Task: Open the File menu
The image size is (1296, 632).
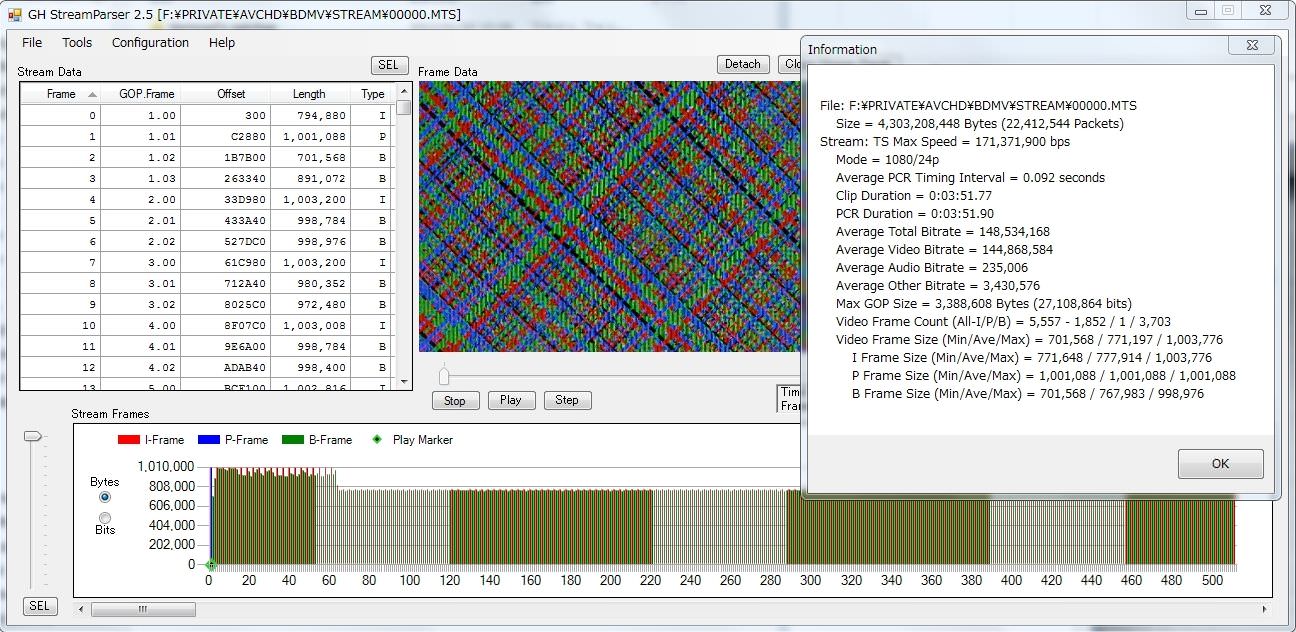Action: pyautogui.click(x=32, y=43)
